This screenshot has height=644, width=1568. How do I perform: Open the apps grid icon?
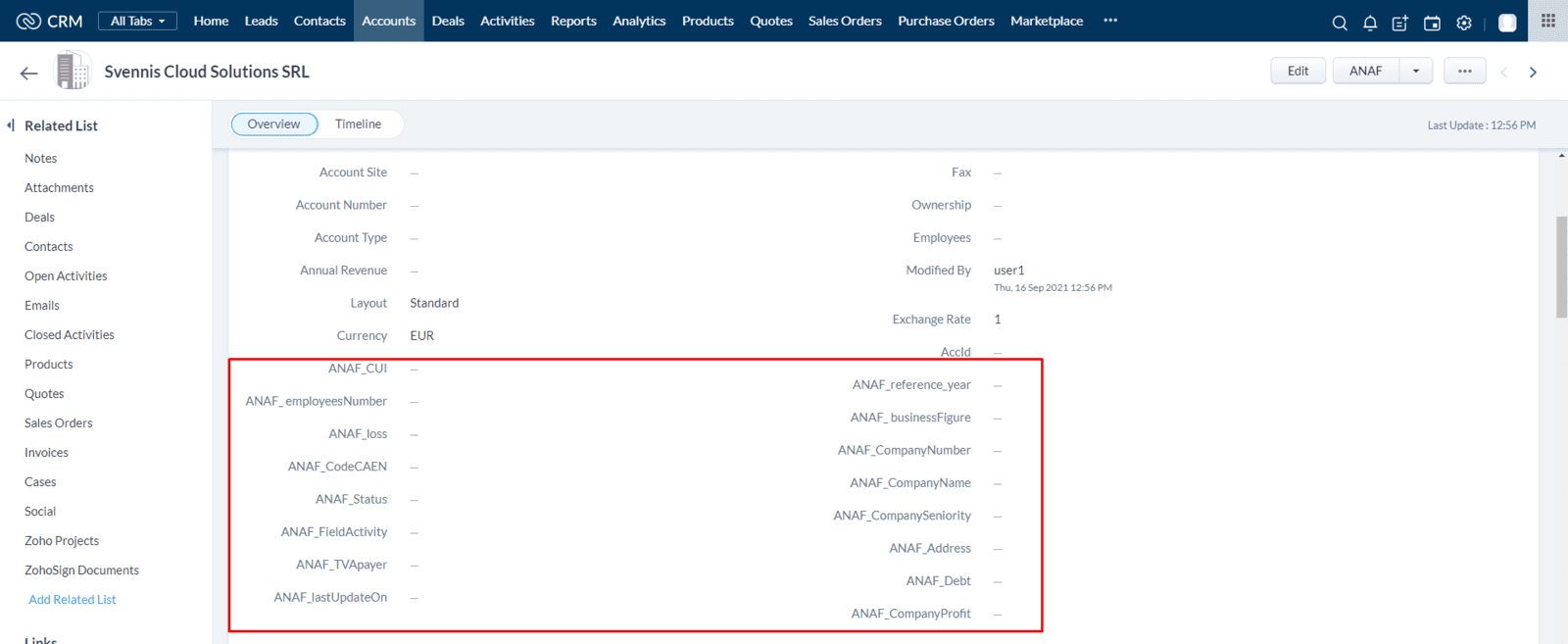pos(1548,20)
